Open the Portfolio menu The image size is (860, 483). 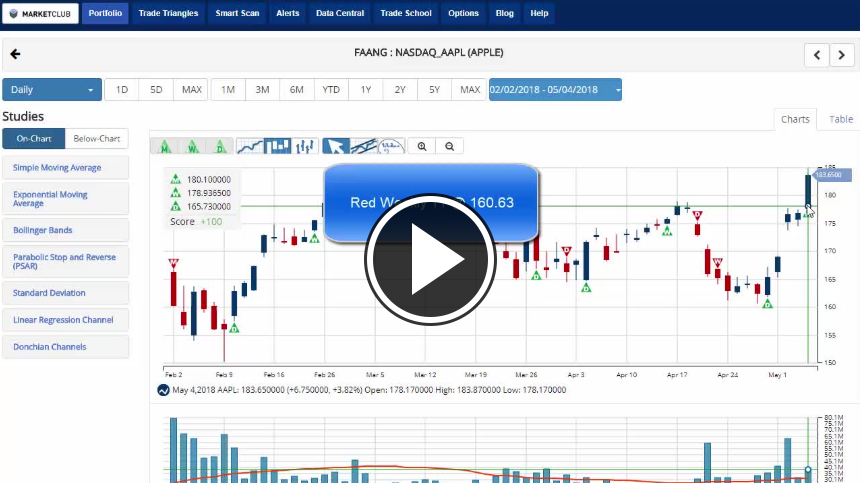[x=105, y=13]
